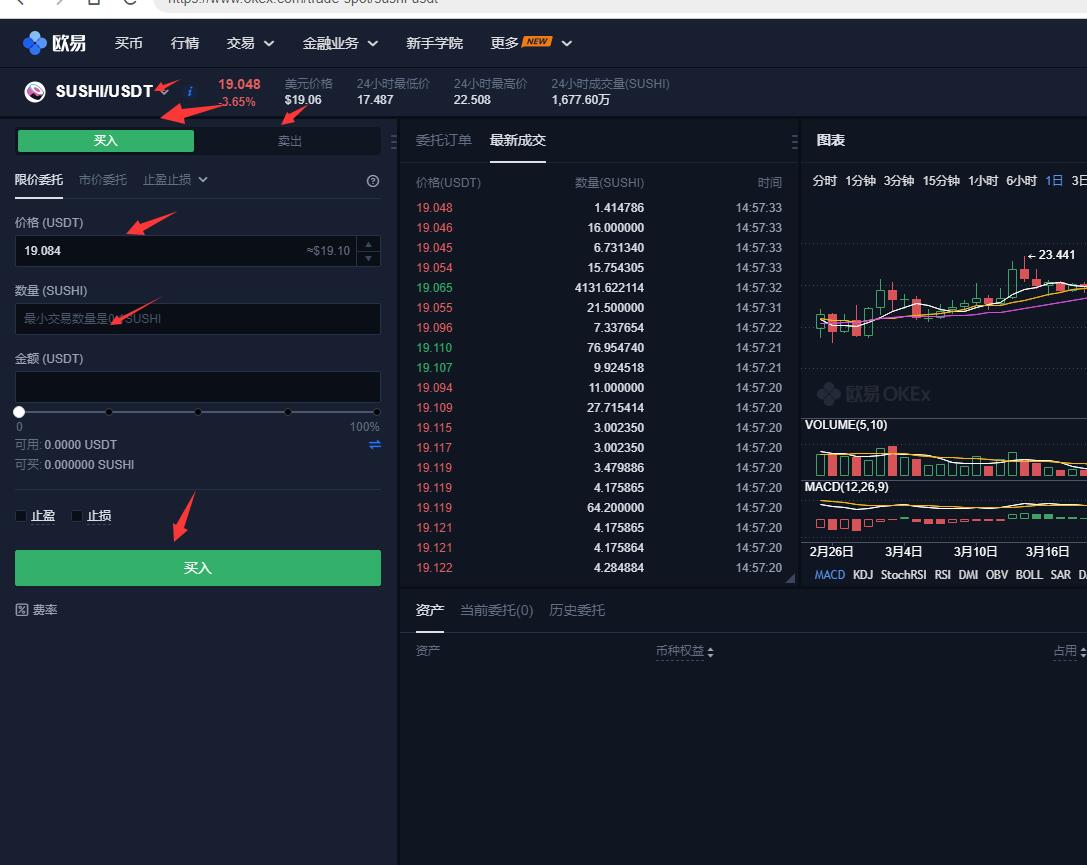
Task: Select 3分钟 chart interval
Action: pyautogui.click(x=898, y=181)
